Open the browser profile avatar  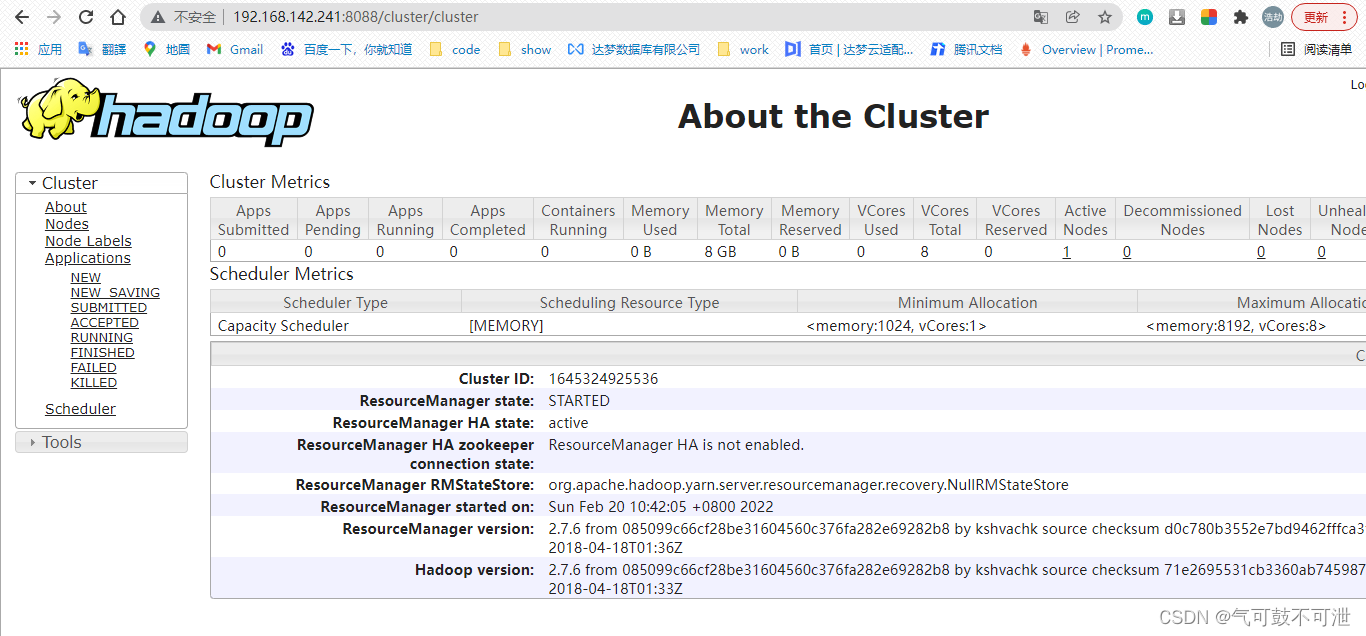point(1273,17)
